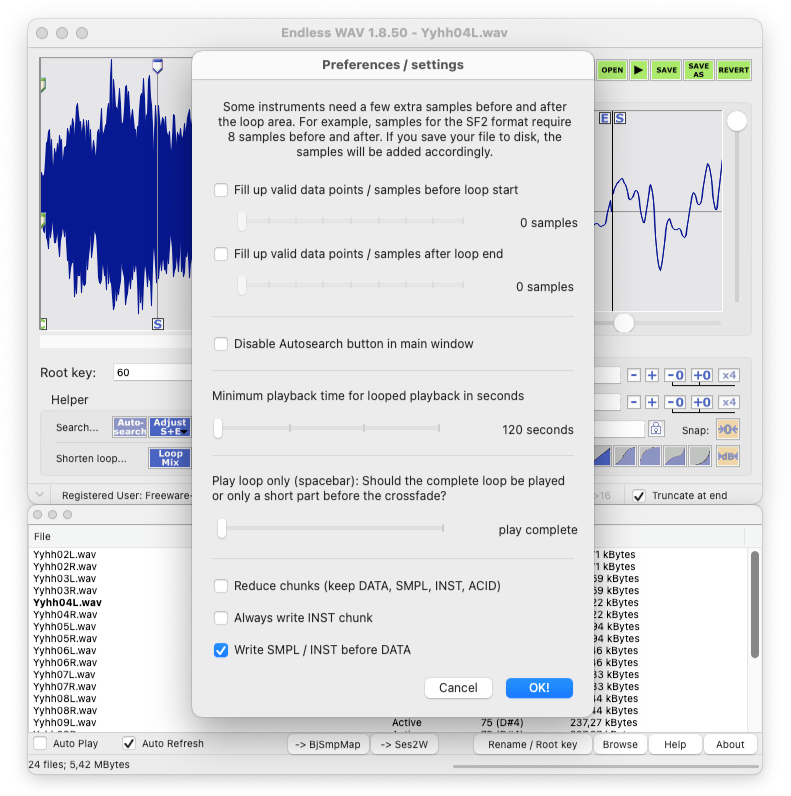Confirm preferences with OK! button
Viewport: 791px width, 796px height.
(x=539, y=688)
